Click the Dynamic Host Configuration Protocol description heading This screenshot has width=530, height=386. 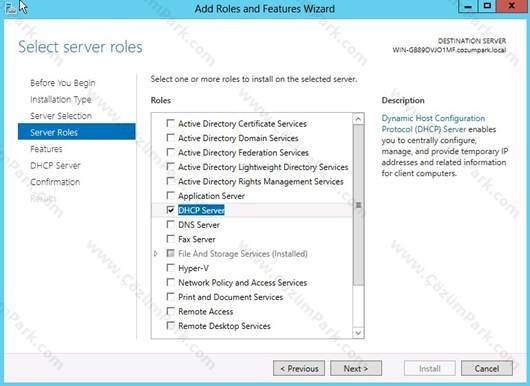tap(433, 124)
